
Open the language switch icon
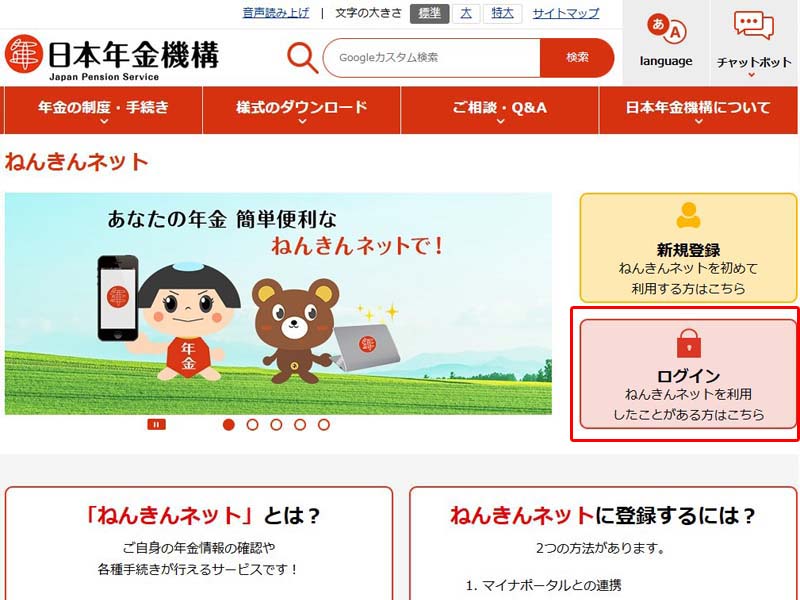[666, 29]
